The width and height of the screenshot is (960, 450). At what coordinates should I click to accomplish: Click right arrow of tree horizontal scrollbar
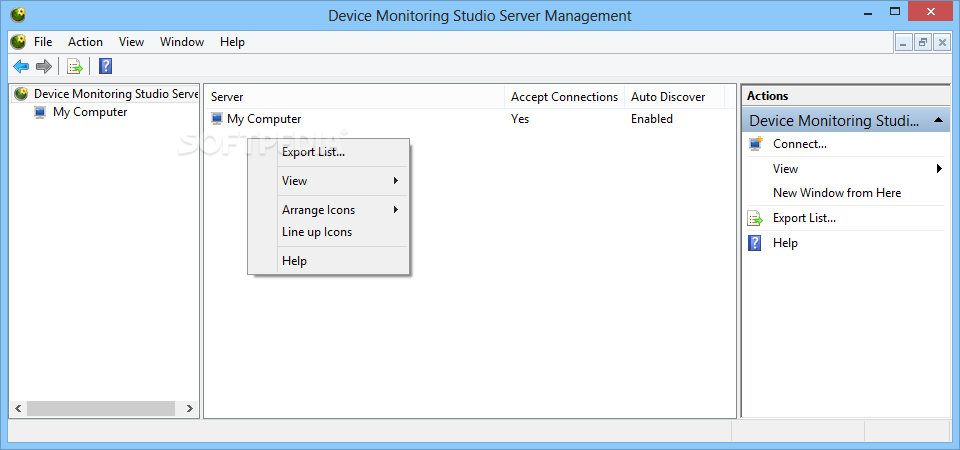point(189,408)
